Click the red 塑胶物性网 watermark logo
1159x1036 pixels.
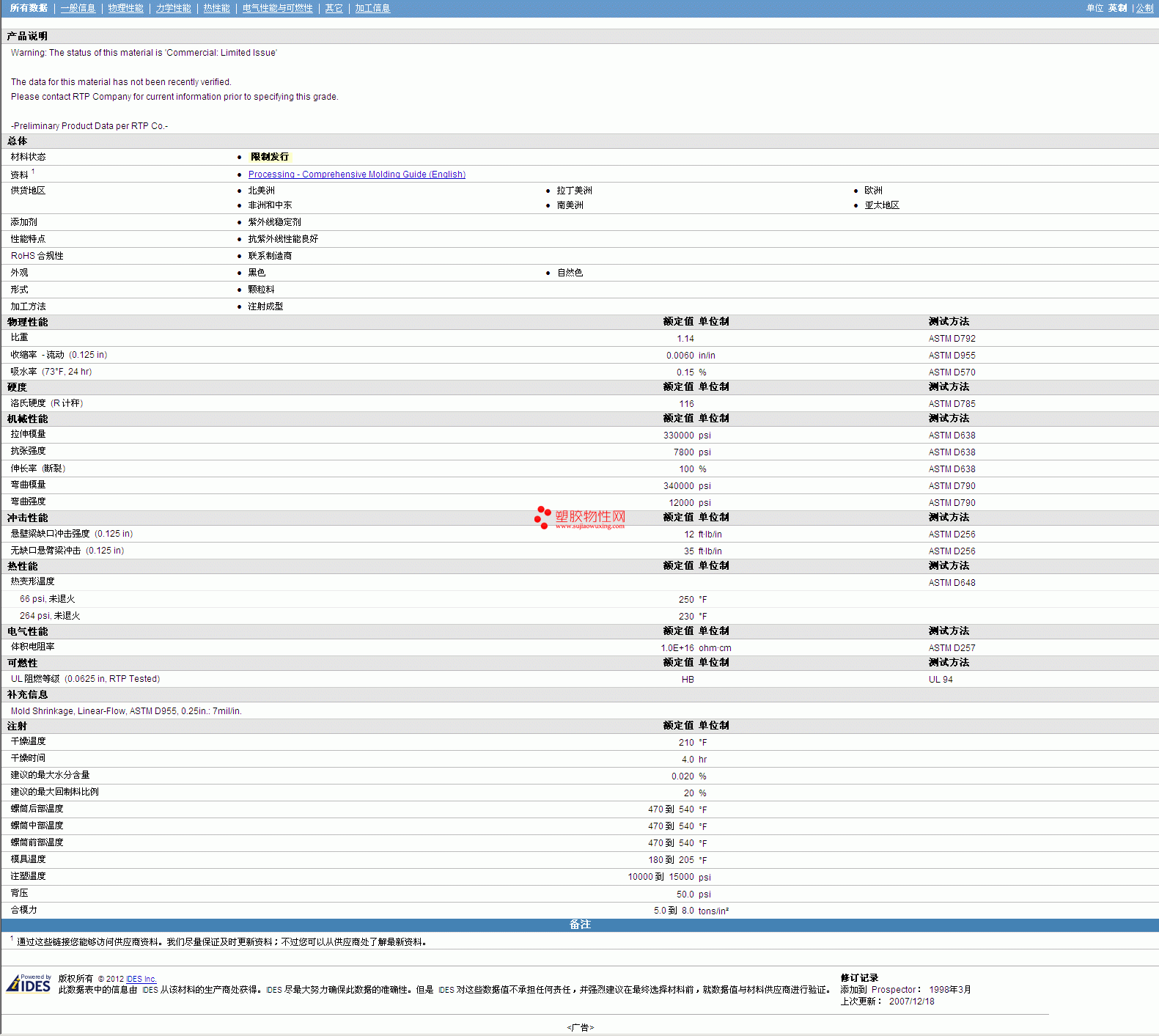(x=581, y=518)
